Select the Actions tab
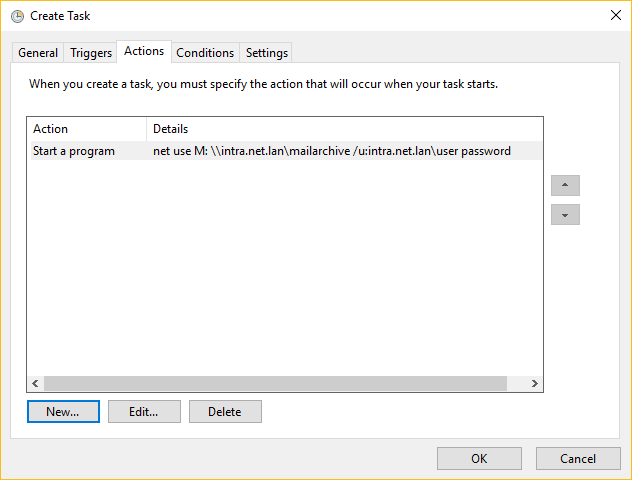 (x=144, y=51)
